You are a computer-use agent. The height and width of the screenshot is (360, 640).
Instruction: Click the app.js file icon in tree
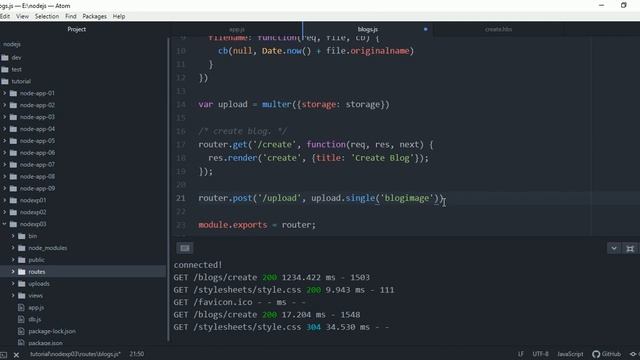(21, 307)
